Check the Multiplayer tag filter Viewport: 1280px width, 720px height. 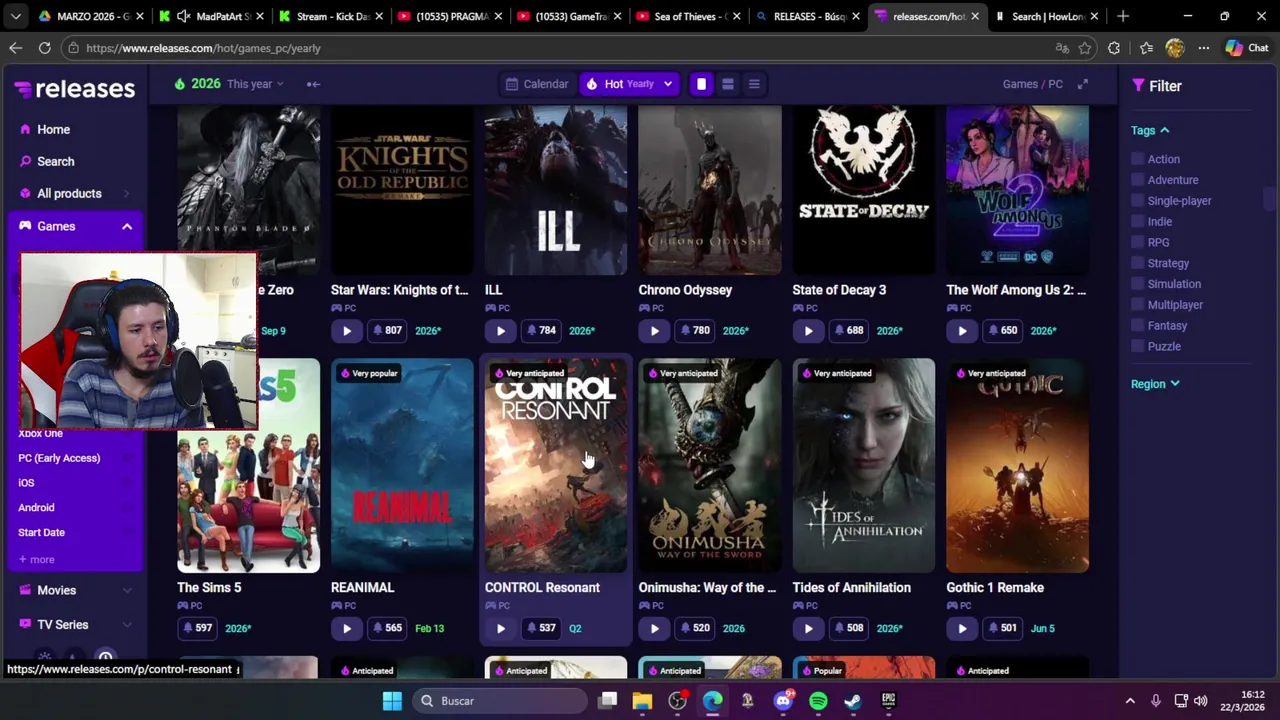pos(1137,305)
